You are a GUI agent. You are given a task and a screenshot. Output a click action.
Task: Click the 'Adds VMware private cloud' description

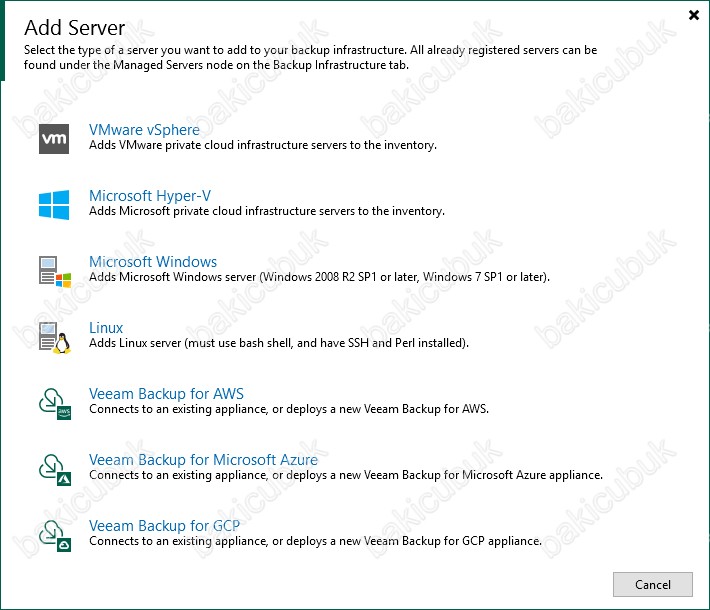tap(262, 146)
